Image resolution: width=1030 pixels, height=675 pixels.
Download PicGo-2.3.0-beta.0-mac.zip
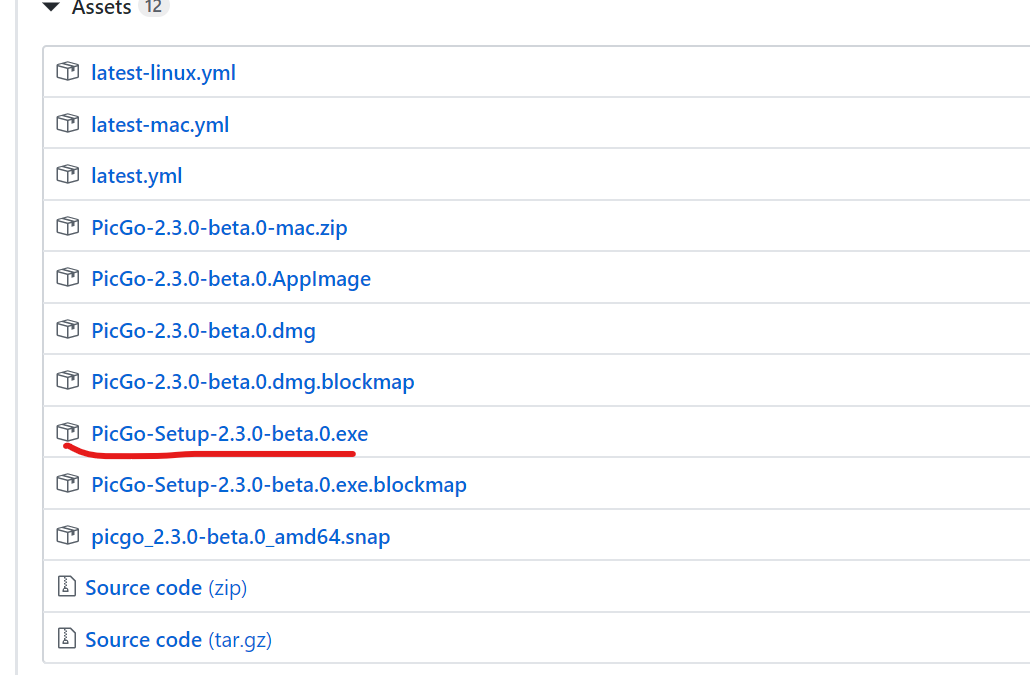pos(219,227)
